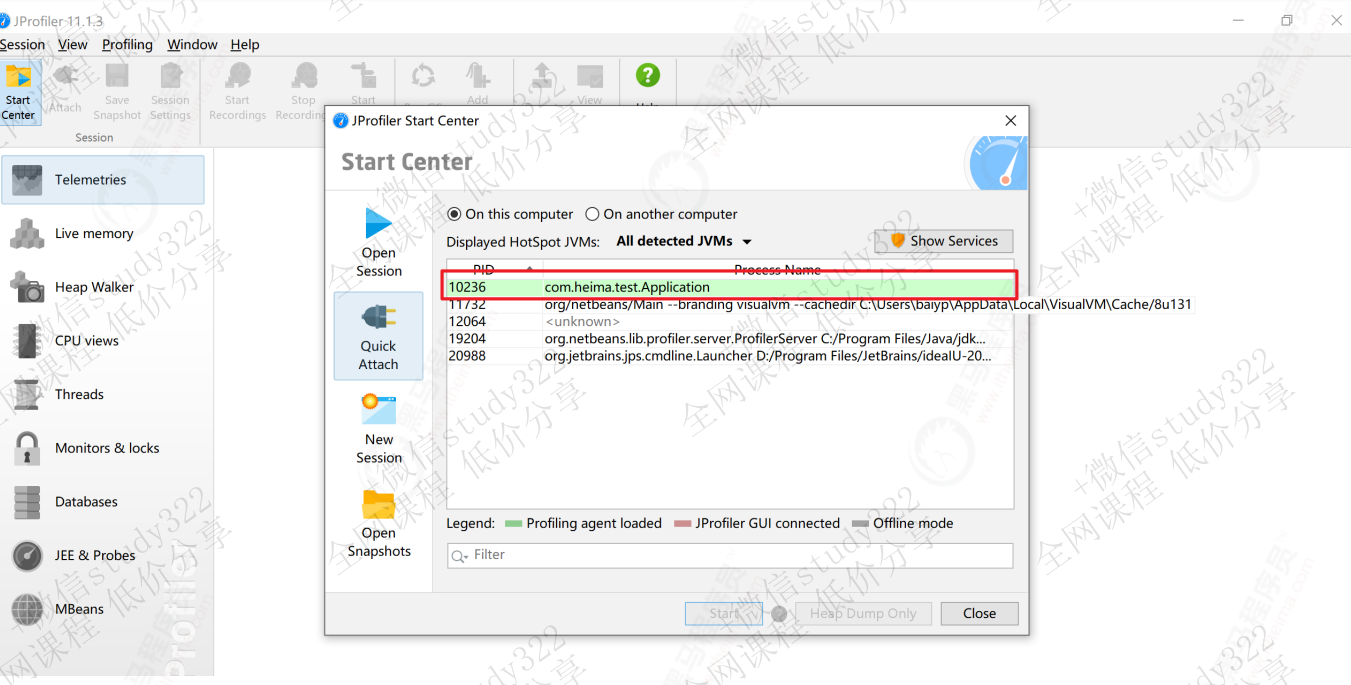Screen dimensions: 1351x685
Task: Open the View menu
Action: point(73,44)
